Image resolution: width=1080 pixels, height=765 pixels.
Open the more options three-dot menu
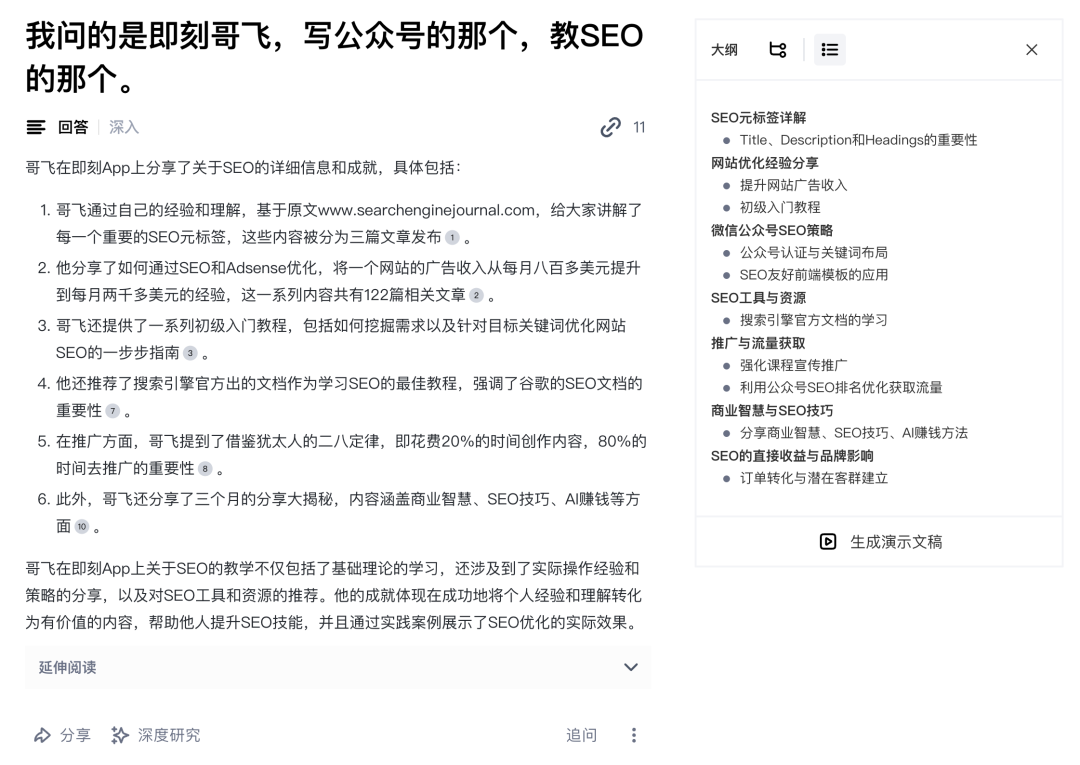click(x=634, y=735)
